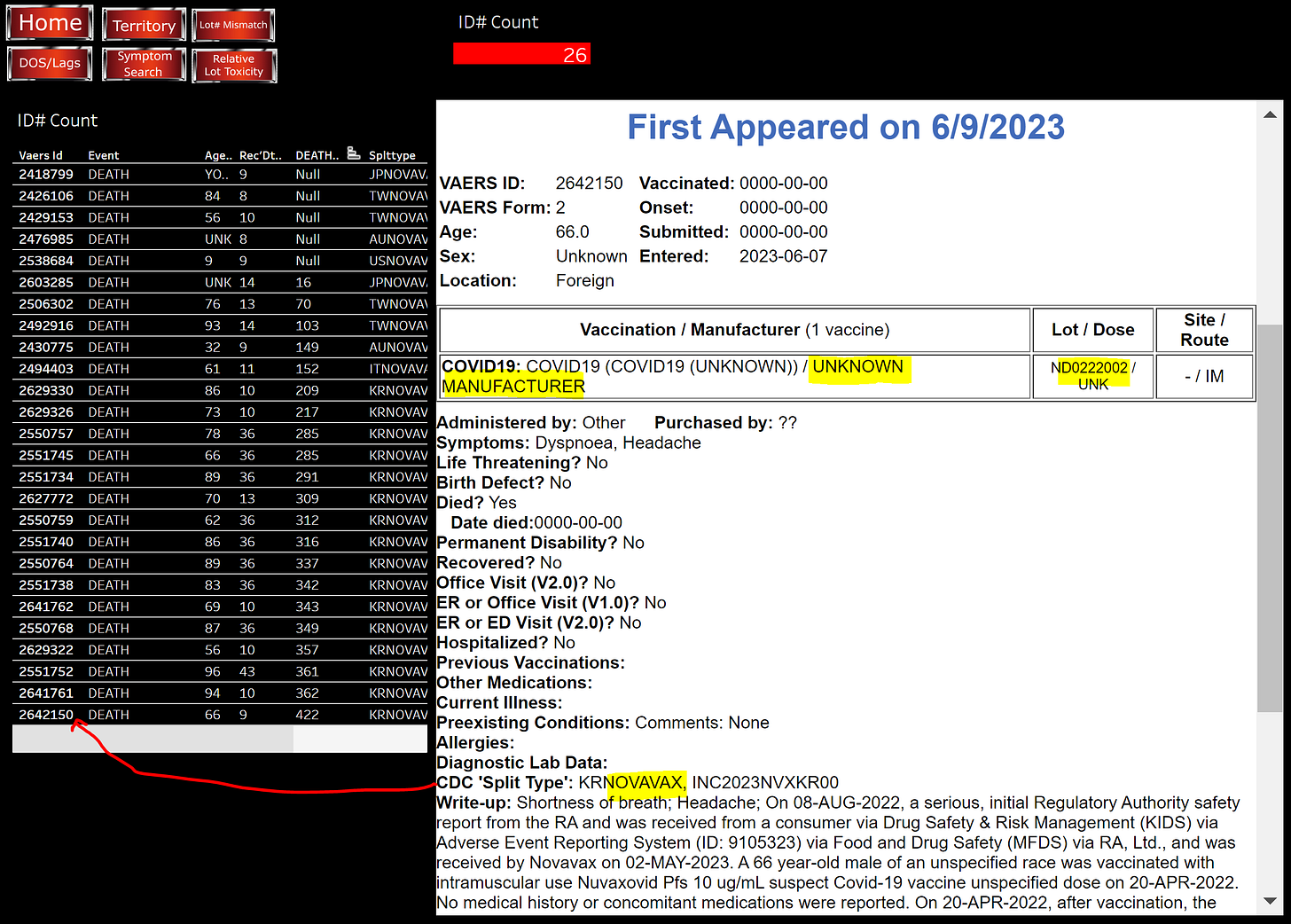This screenshot has width=1291, height=924.
Task: Select row with Vaers Id 2551745
Action: click(220, 455)
